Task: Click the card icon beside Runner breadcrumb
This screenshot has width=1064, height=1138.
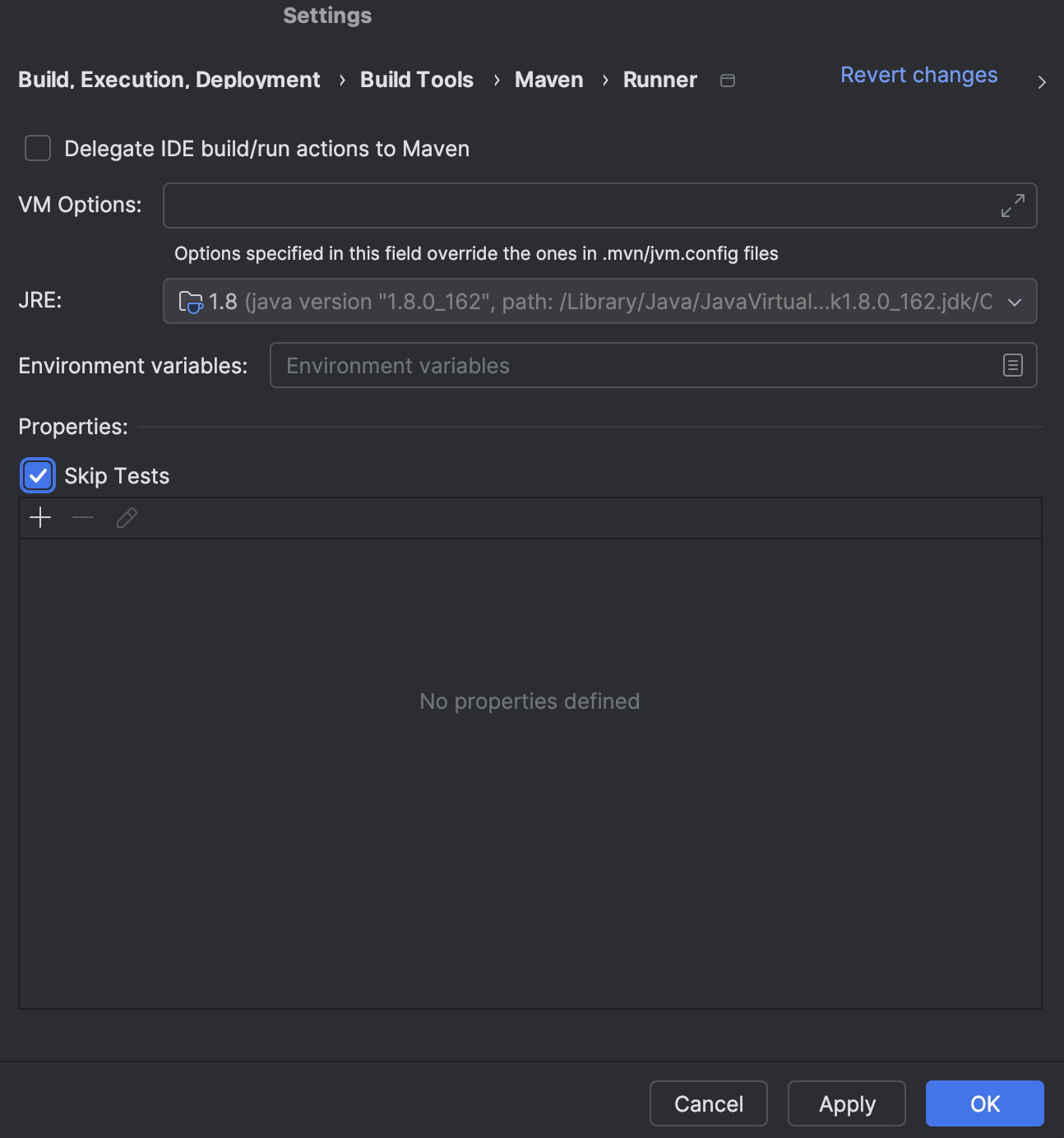Action: click(727, 80)
